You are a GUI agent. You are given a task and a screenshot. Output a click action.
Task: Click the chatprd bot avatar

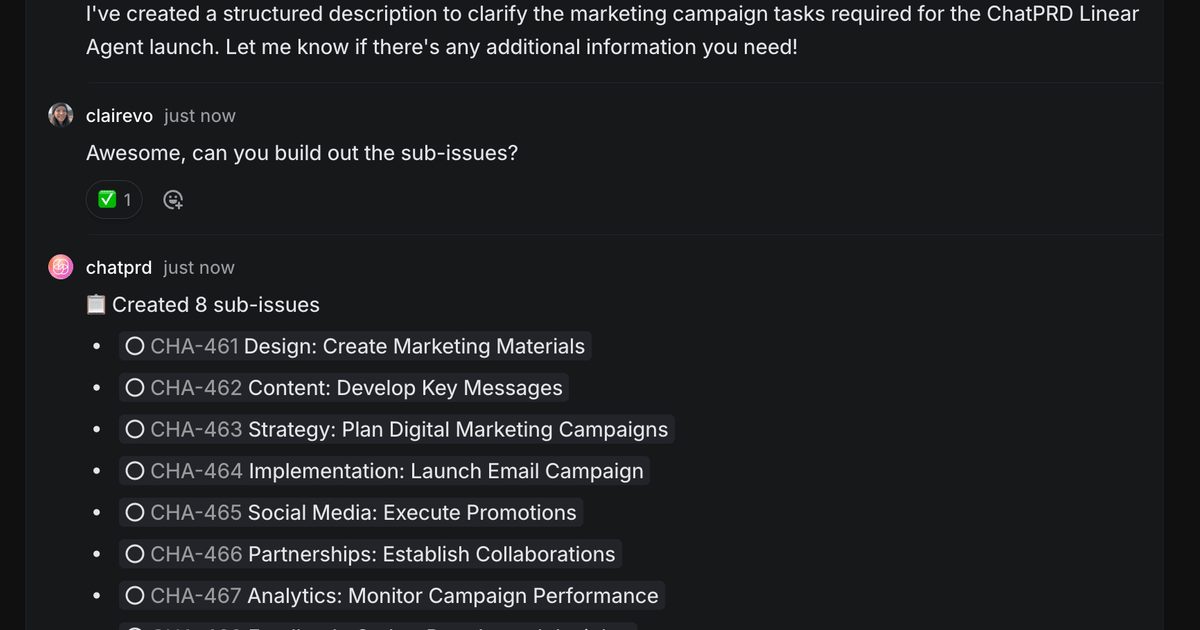coord(60,266)
